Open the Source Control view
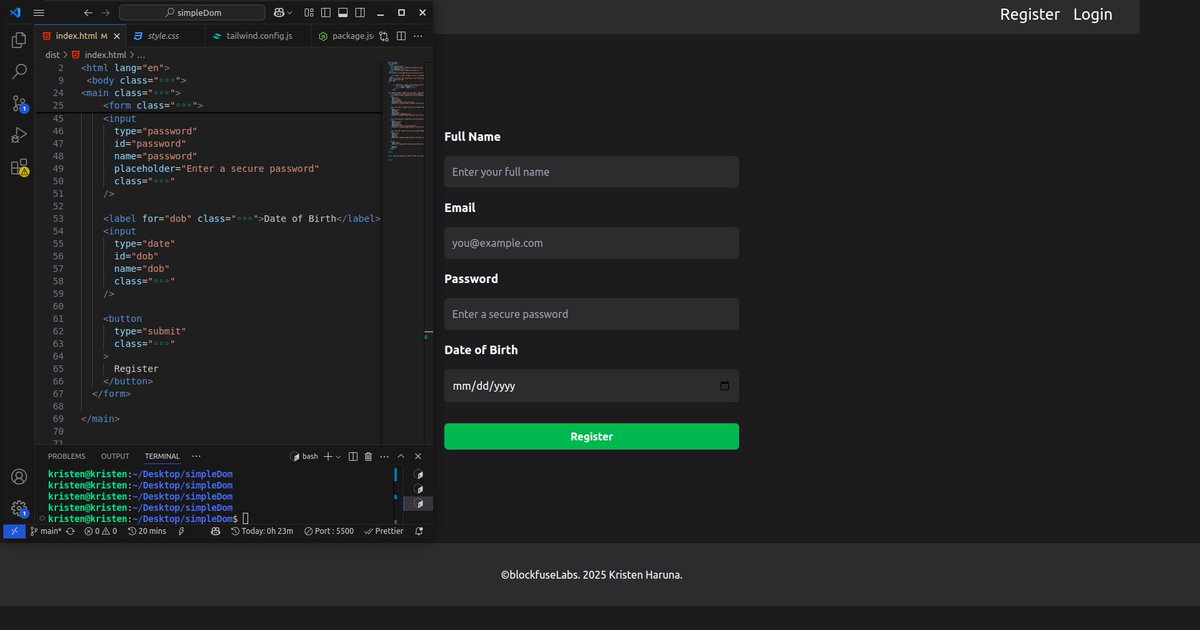 18,104
